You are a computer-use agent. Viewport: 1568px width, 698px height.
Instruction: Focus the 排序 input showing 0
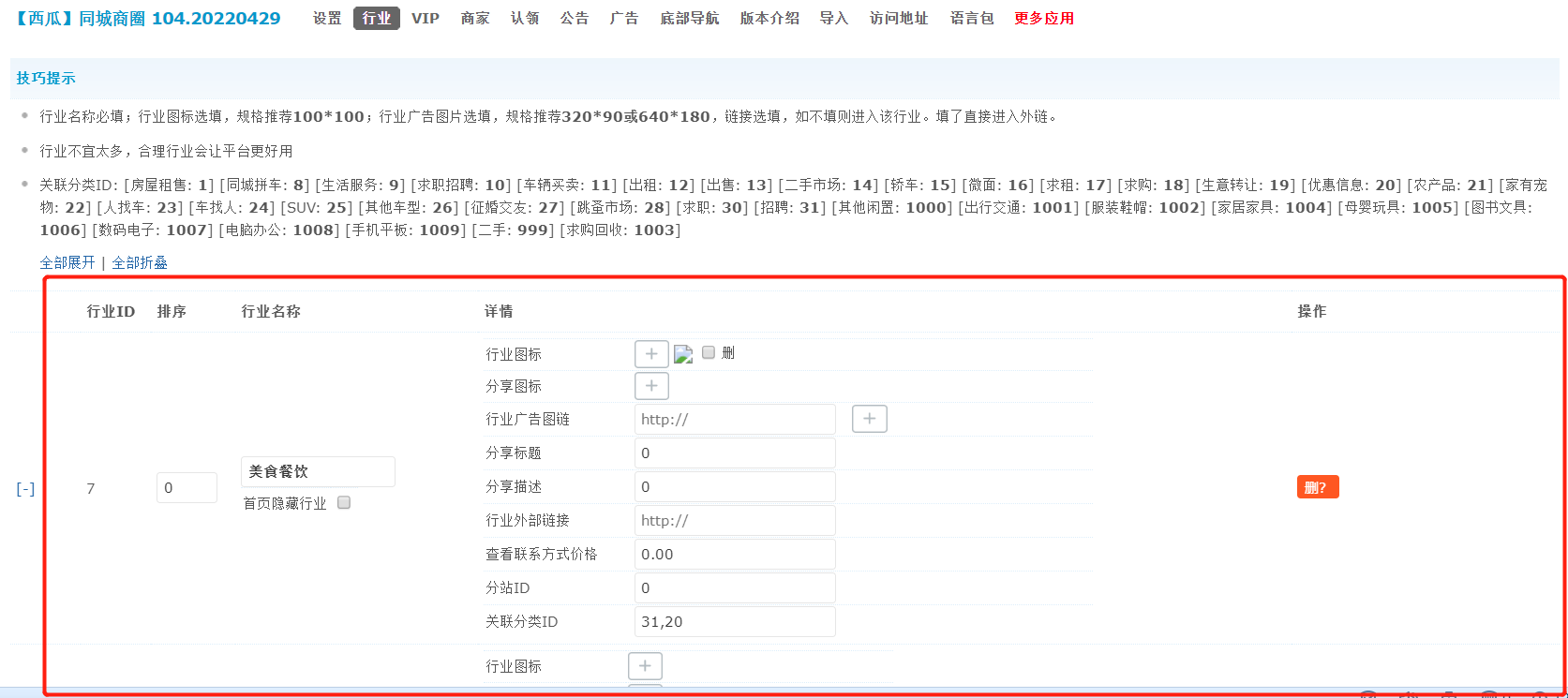pyautogui.click(x=187, y=487)
